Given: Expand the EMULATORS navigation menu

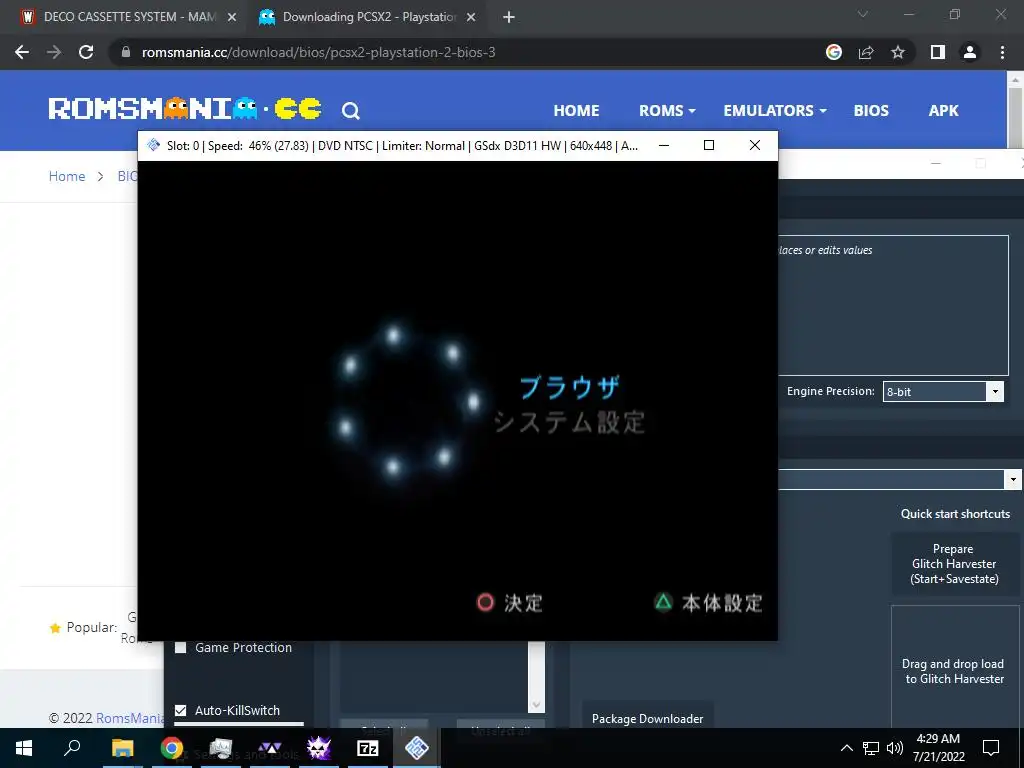Looking at the screenshot, I should (x=775, y=110).
